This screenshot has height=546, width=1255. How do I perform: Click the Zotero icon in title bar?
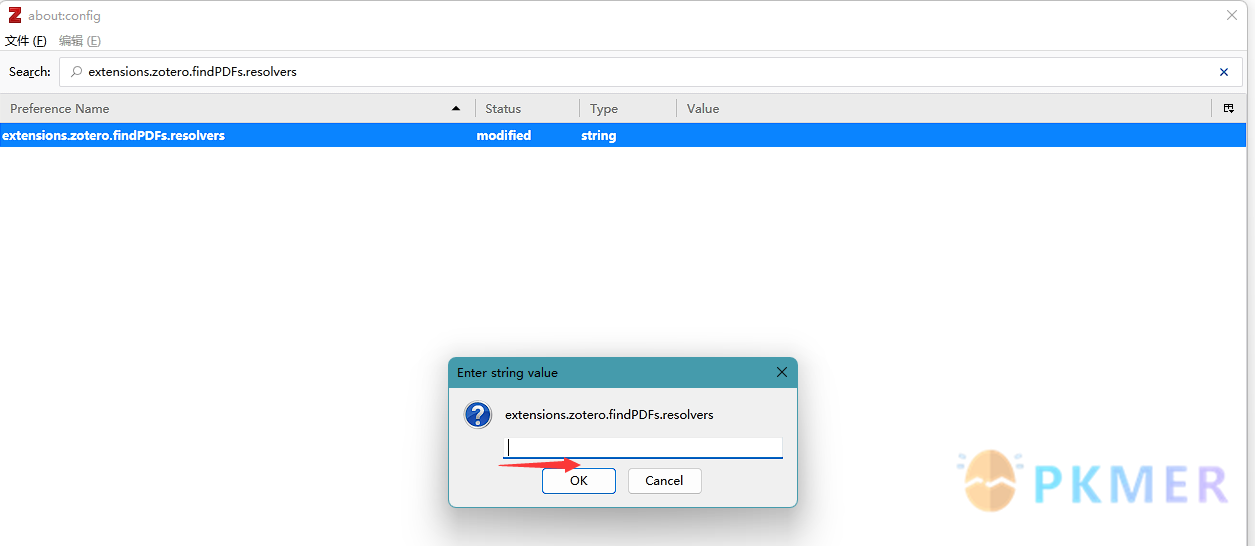pos(15,15)
